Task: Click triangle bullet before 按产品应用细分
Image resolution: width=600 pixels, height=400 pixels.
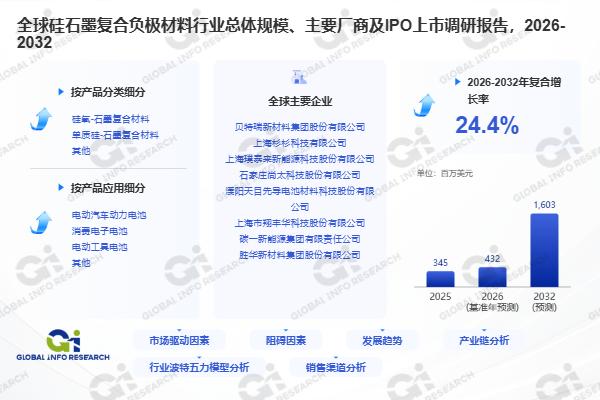Action: coord(61,188)
